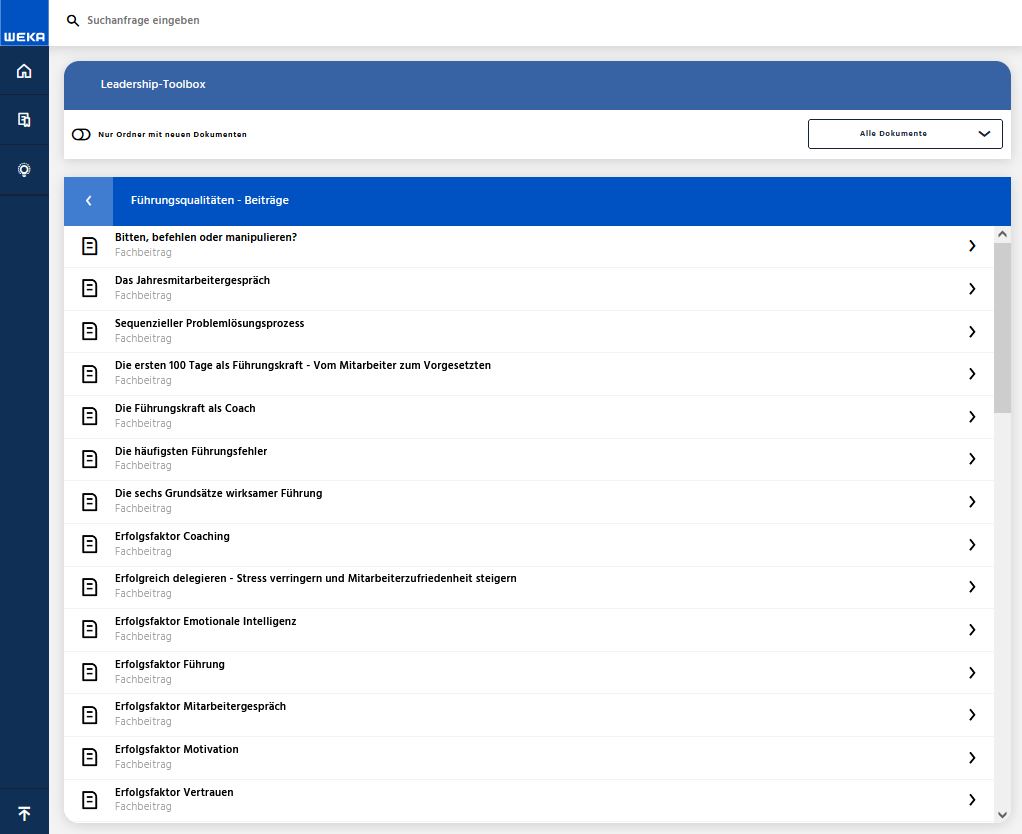1022x834 pixels.
Task: Click the back arrow beside Führungsqualitäten
Action: pos(89,201)
